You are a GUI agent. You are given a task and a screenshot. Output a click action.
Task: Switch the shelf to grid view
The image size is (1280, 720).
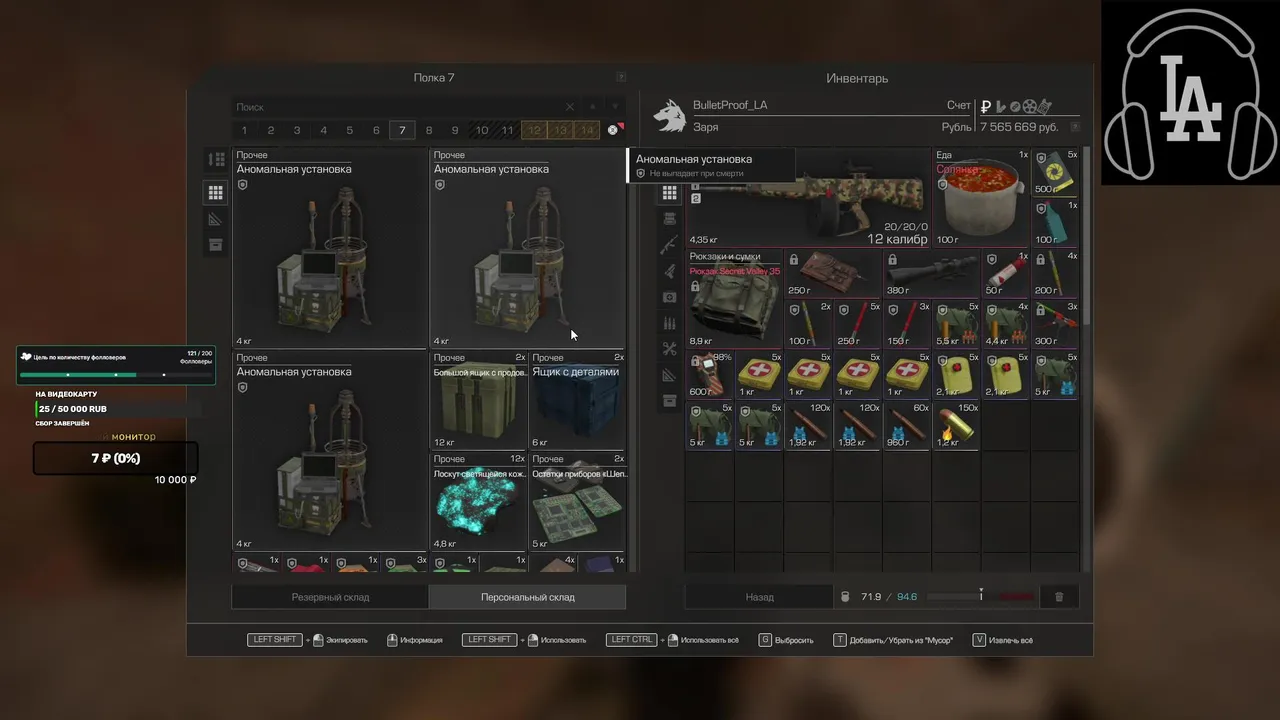215,193
